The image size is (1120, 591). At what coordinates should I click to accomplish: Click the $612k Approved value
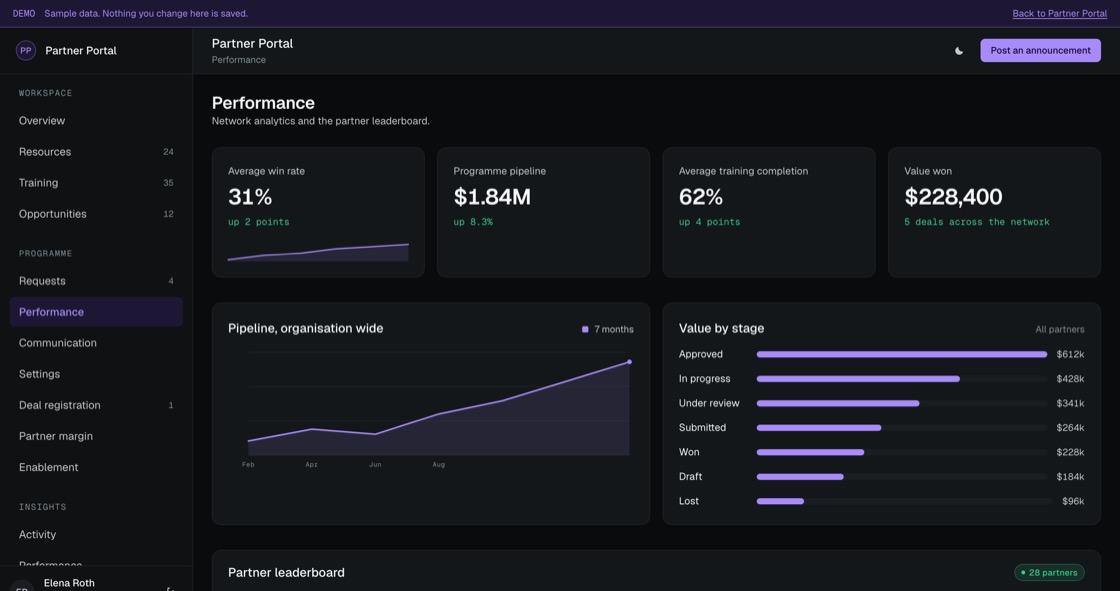[1070, 354]
